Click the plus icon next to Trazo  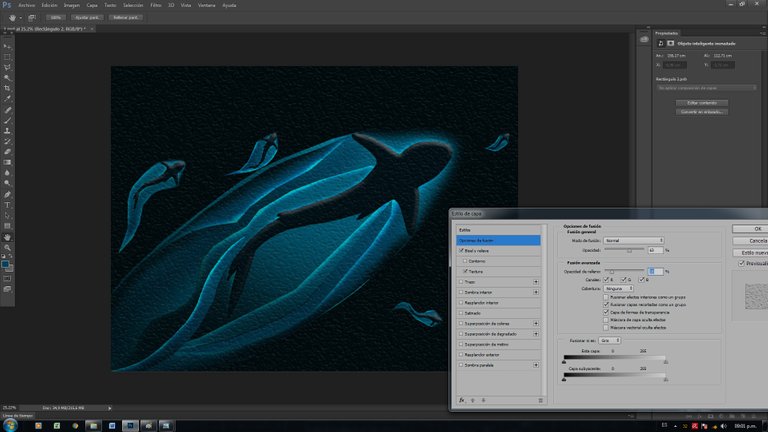[536, 282]
